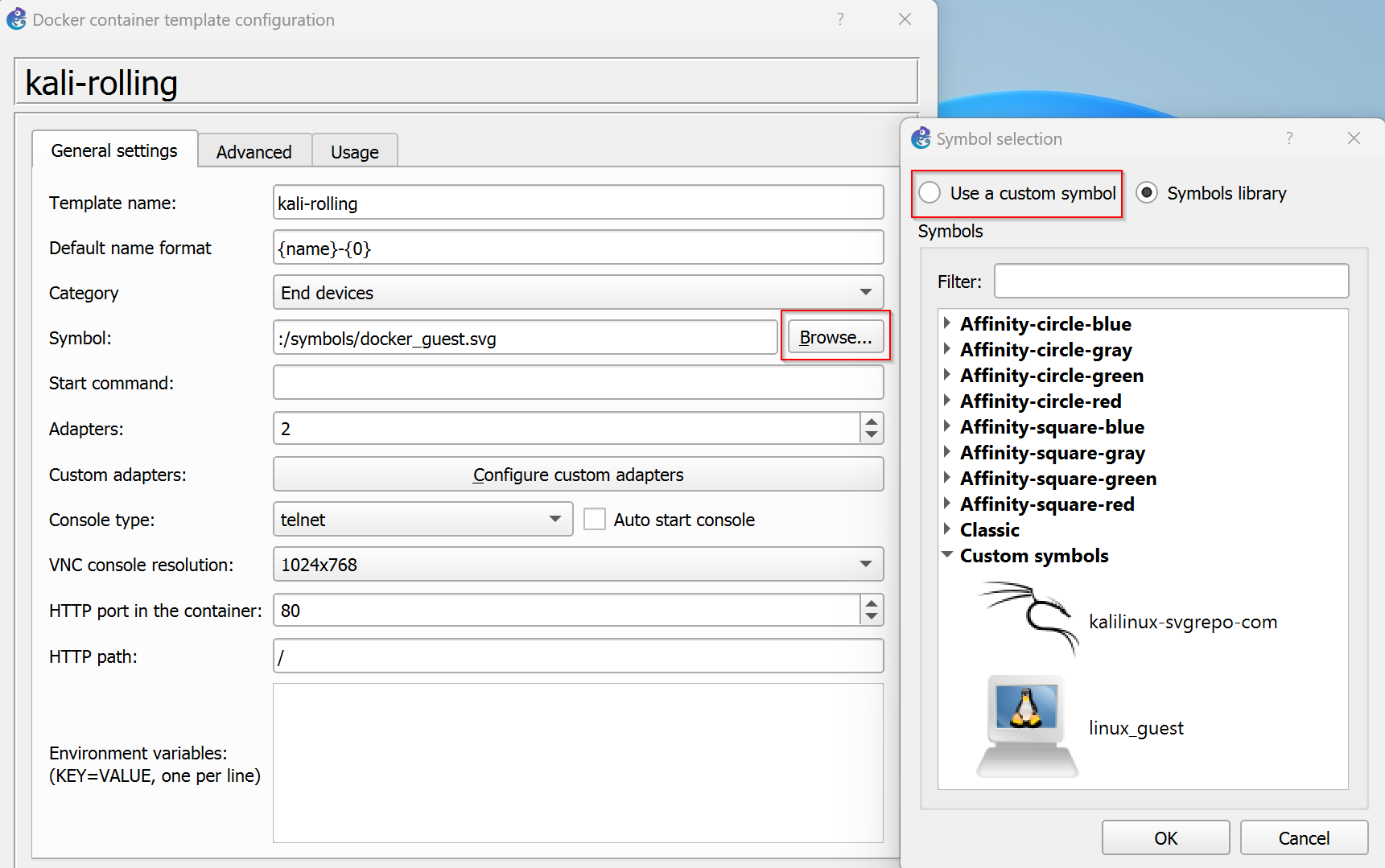The width and height of the screenshot is (1385, 868).
Task: Click Configure custom adapters button
Action: (x=578, y=475)
